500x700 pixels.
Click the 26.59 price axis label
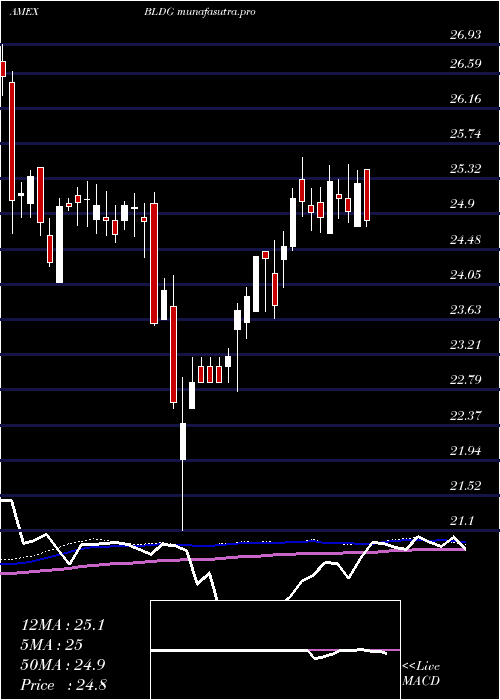click(x=465, y=63)
